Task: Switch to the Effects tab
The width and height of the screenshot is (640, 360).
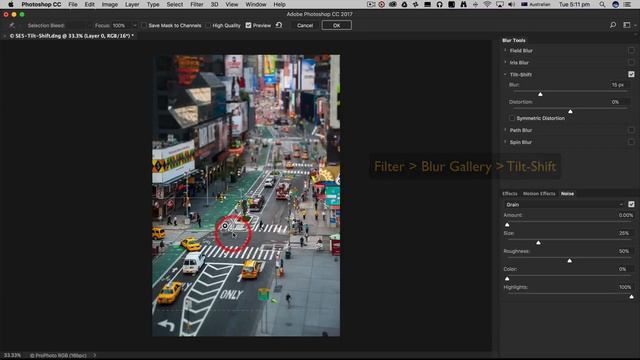Action: pos(509,193)
